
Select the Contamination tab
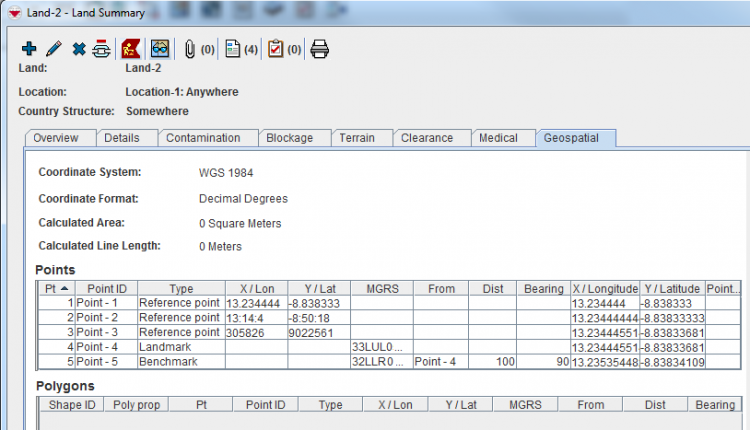coord(203,138)
